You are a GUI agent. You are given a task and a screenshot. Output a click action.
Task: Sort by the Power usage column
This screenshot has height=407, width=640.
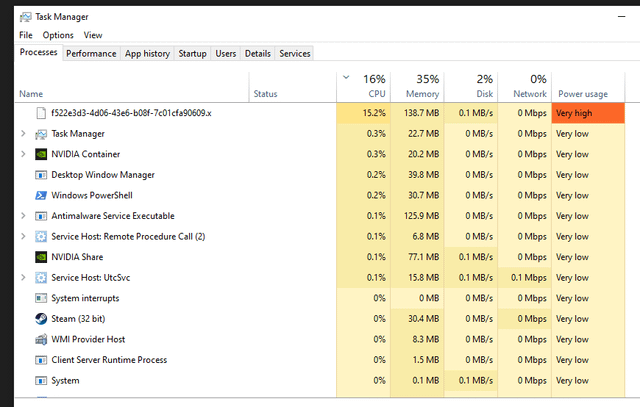pyautogui.click(x=588, y=87)
